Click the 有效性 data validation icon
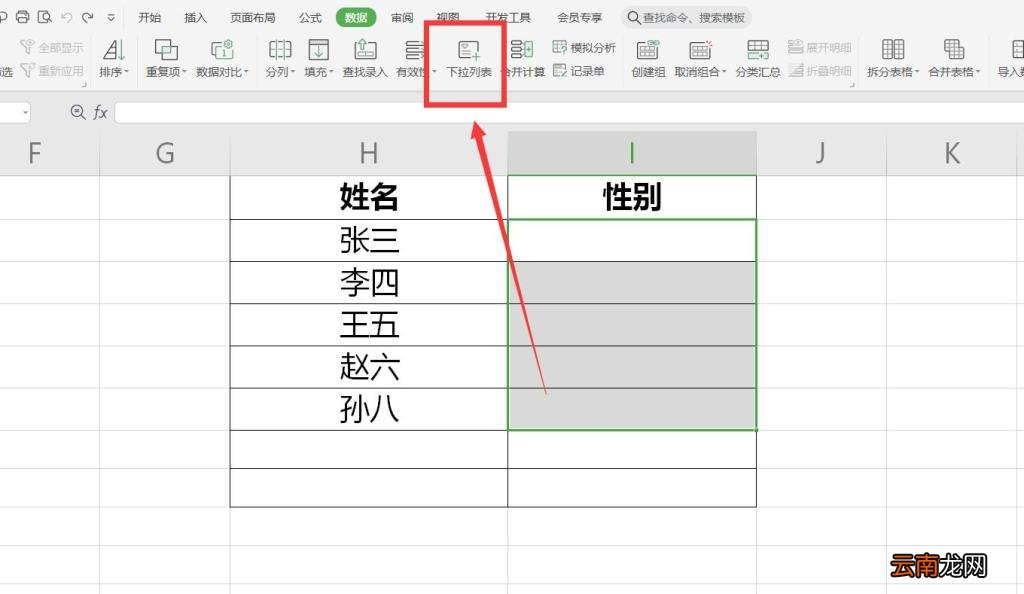The width and height of the screenshot is (1024, 594). pyautogui.click(x=414, y=50)
